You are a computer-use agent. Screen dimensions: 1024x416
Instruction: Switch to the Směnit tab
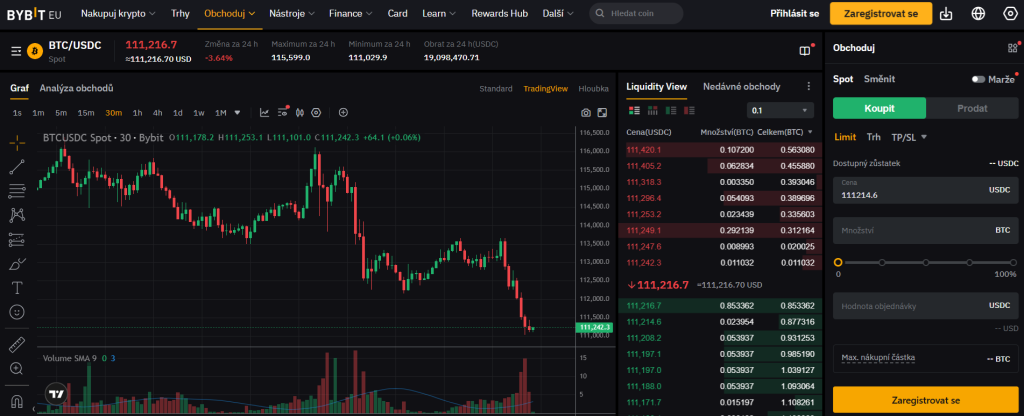[879, 79]
